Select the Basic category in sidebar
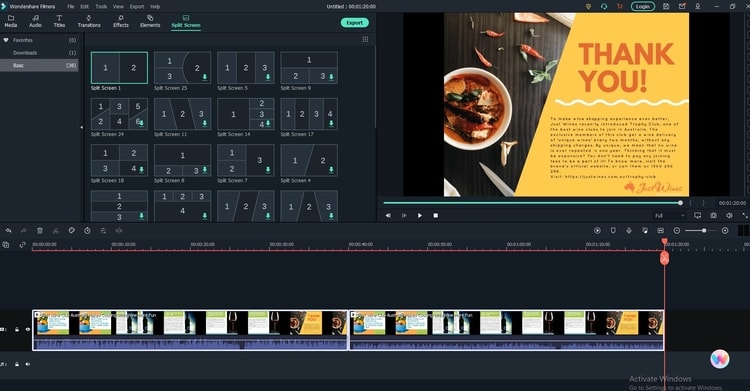The width and height of the screenshot is (750, 391). click(x=39, y=66)
